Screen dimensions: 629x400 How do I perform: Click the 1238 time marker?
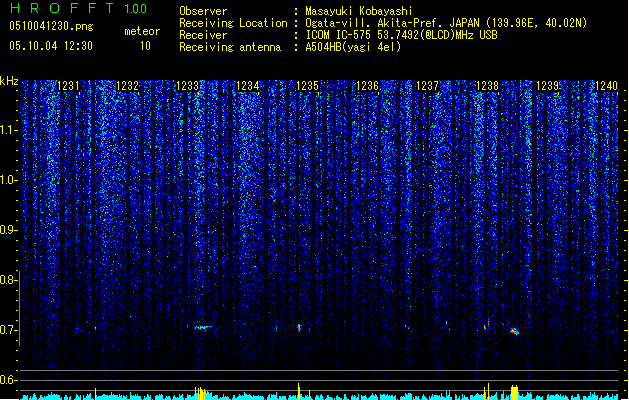487,86
